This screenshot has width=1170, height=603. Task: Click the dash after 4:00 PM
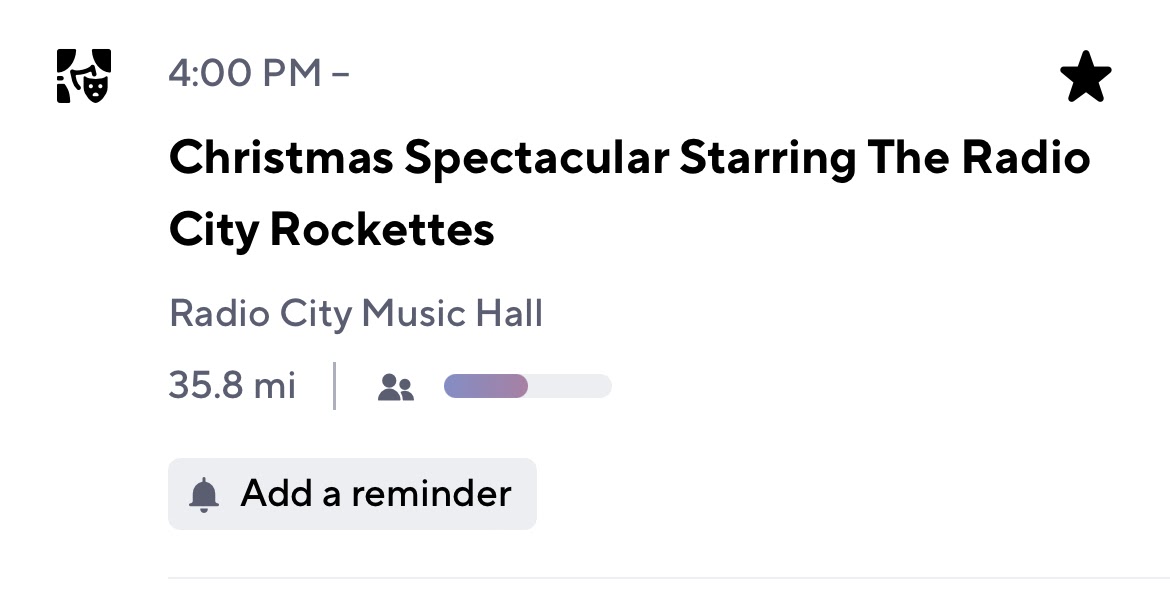[x=340, y=74]
